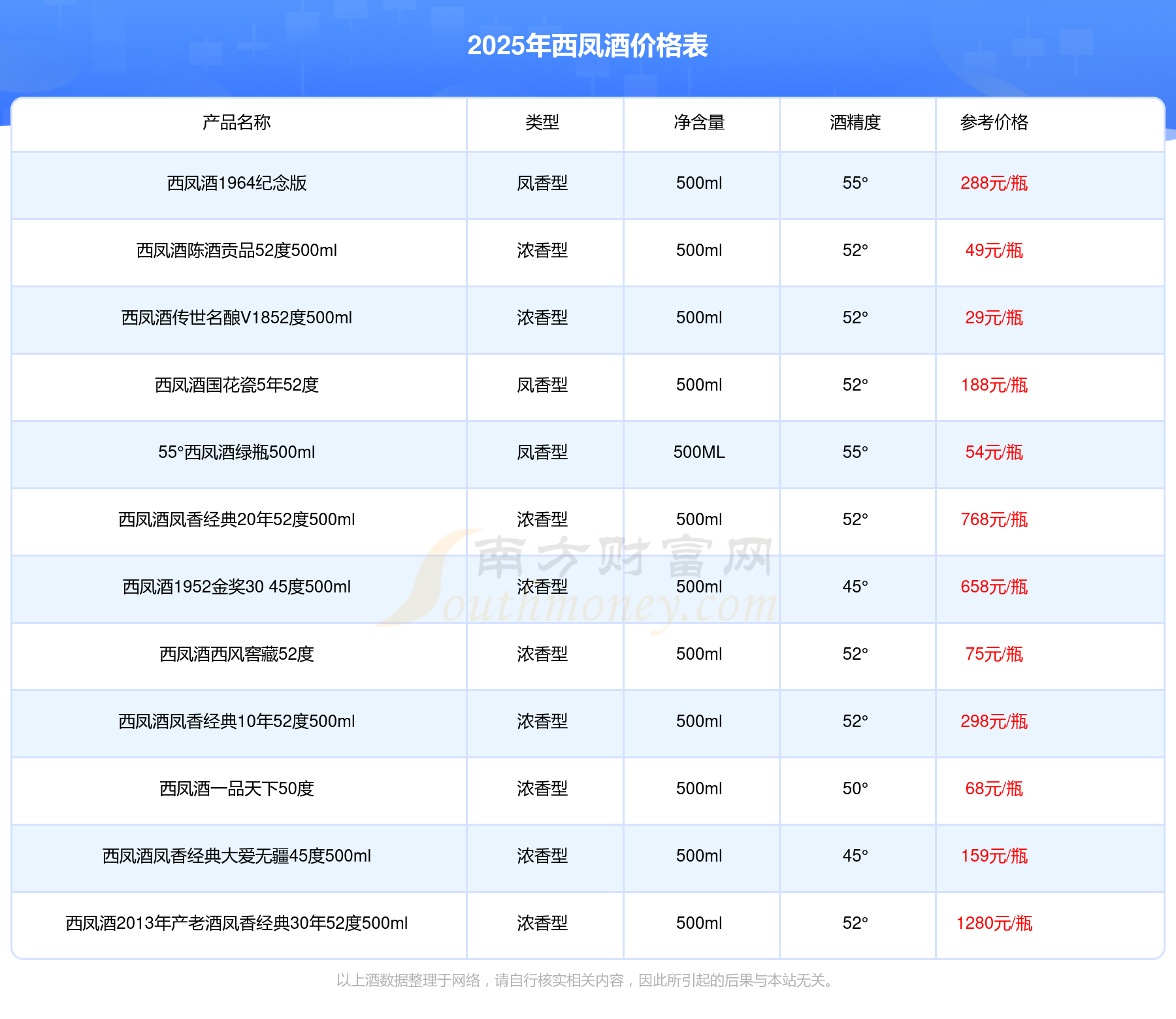Image resolution: width=1176 pixels, height=1019 pixels.
Task: Click the 188元/瓶 price
Action: [x=994, y=385]
